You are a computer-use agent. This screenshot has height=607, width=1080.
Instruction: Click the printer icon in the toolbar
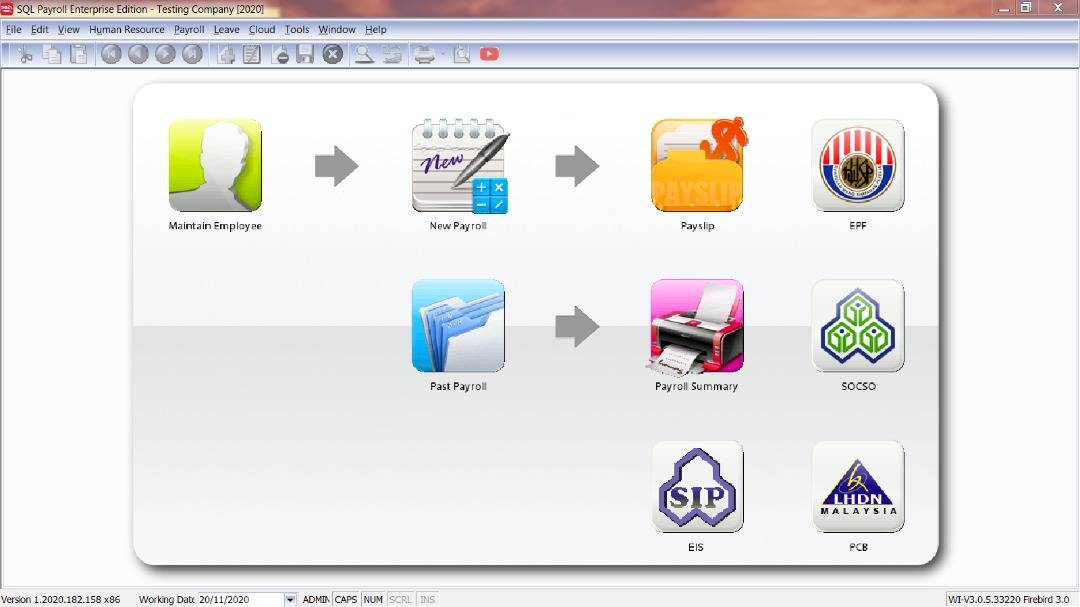[x=424, y=54]
